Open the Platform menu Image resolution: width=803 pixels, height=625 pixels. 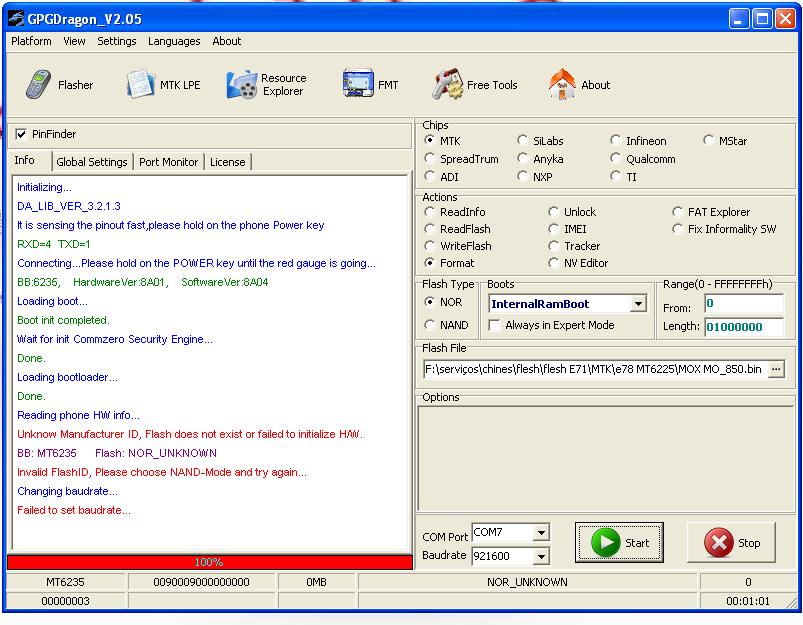tap(31, 41)
